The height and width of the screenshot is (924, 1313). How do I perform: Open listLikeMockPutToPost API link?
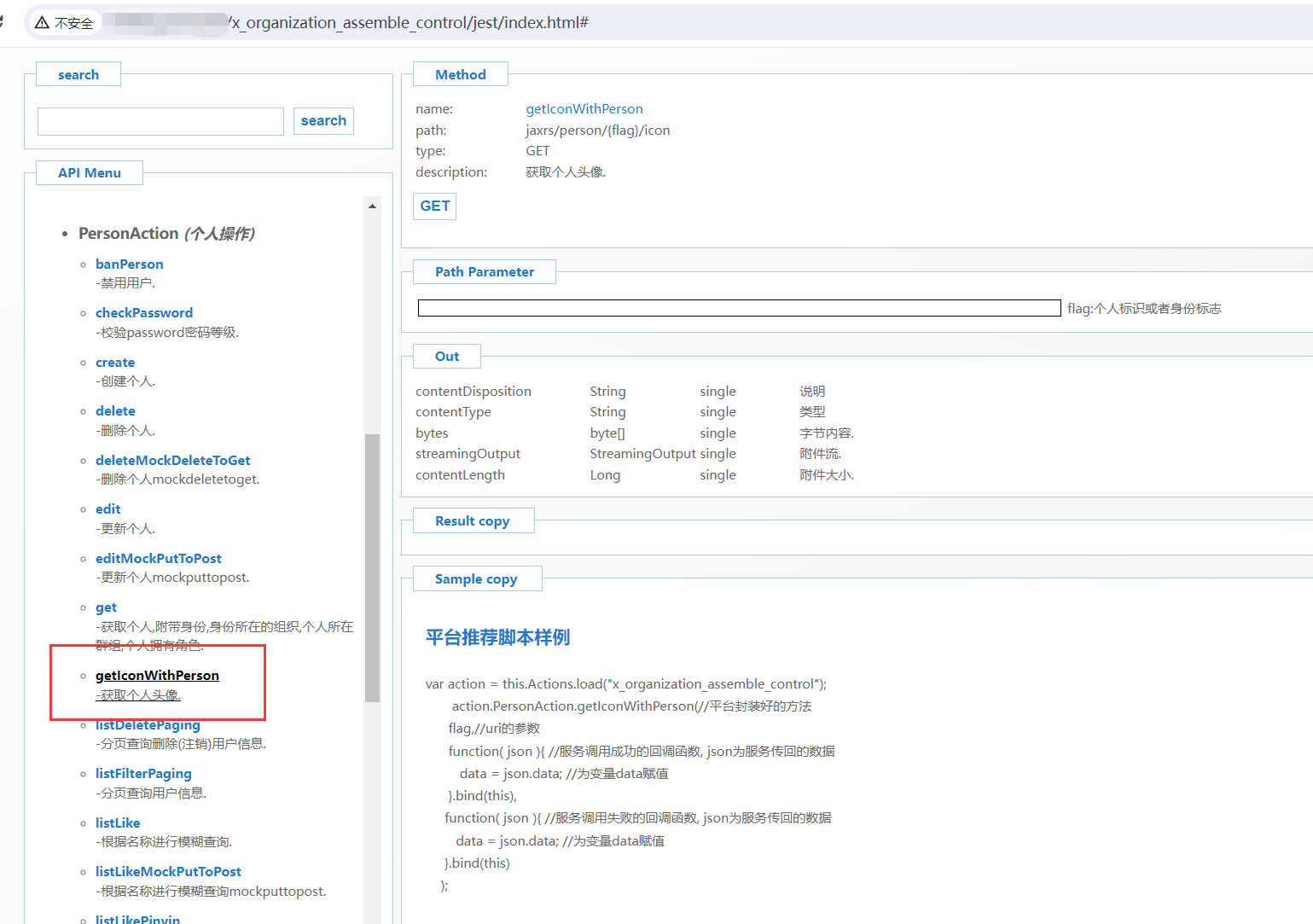(x=168, y=872)
